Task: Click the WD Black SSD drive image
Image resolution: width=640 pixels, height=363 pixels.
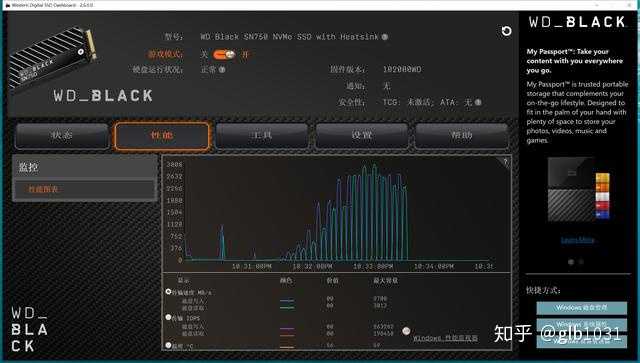Action: tap(52, 56)
